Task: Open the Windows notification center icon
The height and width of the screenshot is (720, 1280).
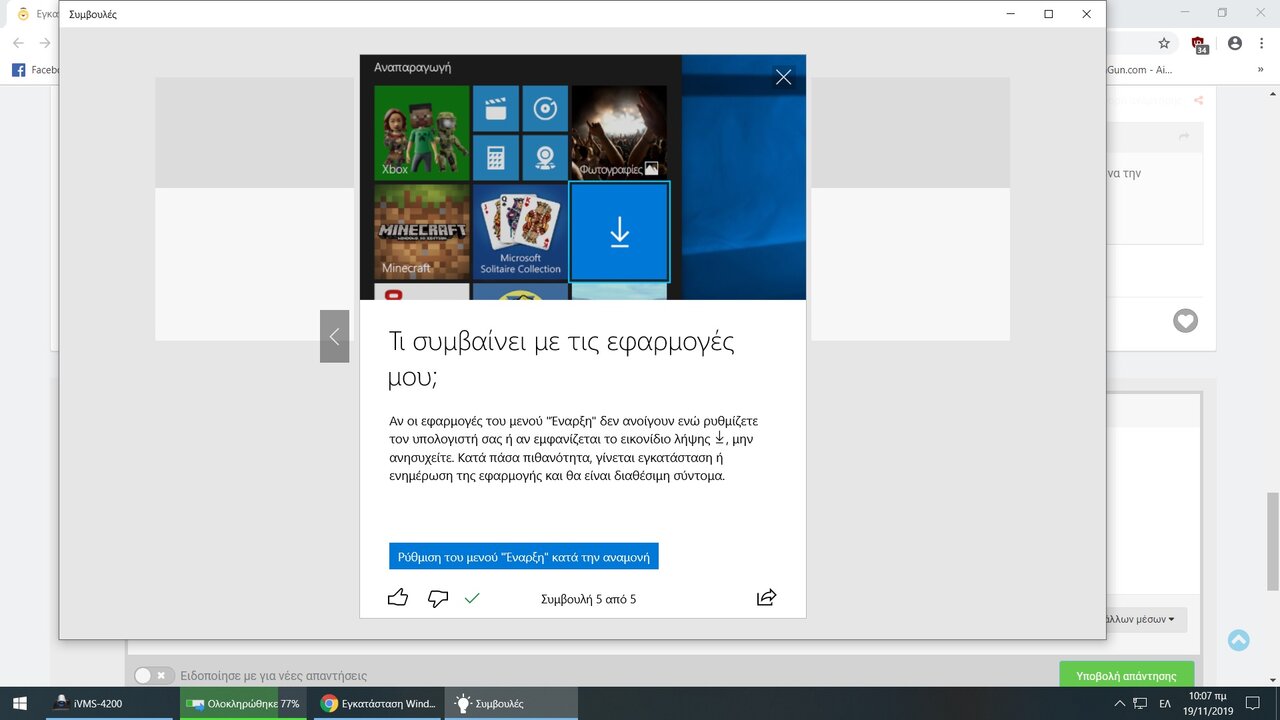Action: 1253,704
